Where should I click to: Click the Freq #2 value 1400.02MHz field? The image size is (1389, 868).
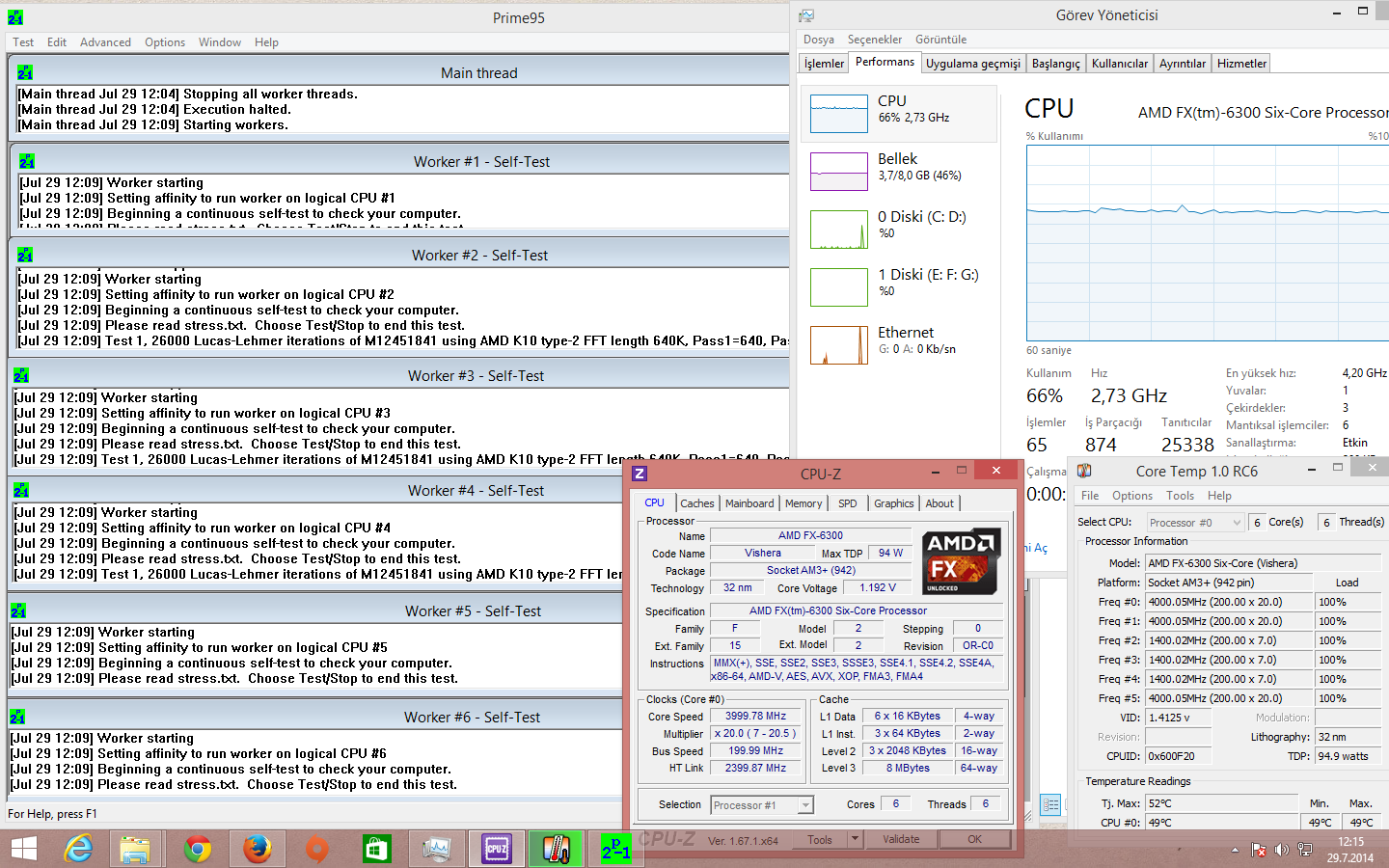(1229, 640)
